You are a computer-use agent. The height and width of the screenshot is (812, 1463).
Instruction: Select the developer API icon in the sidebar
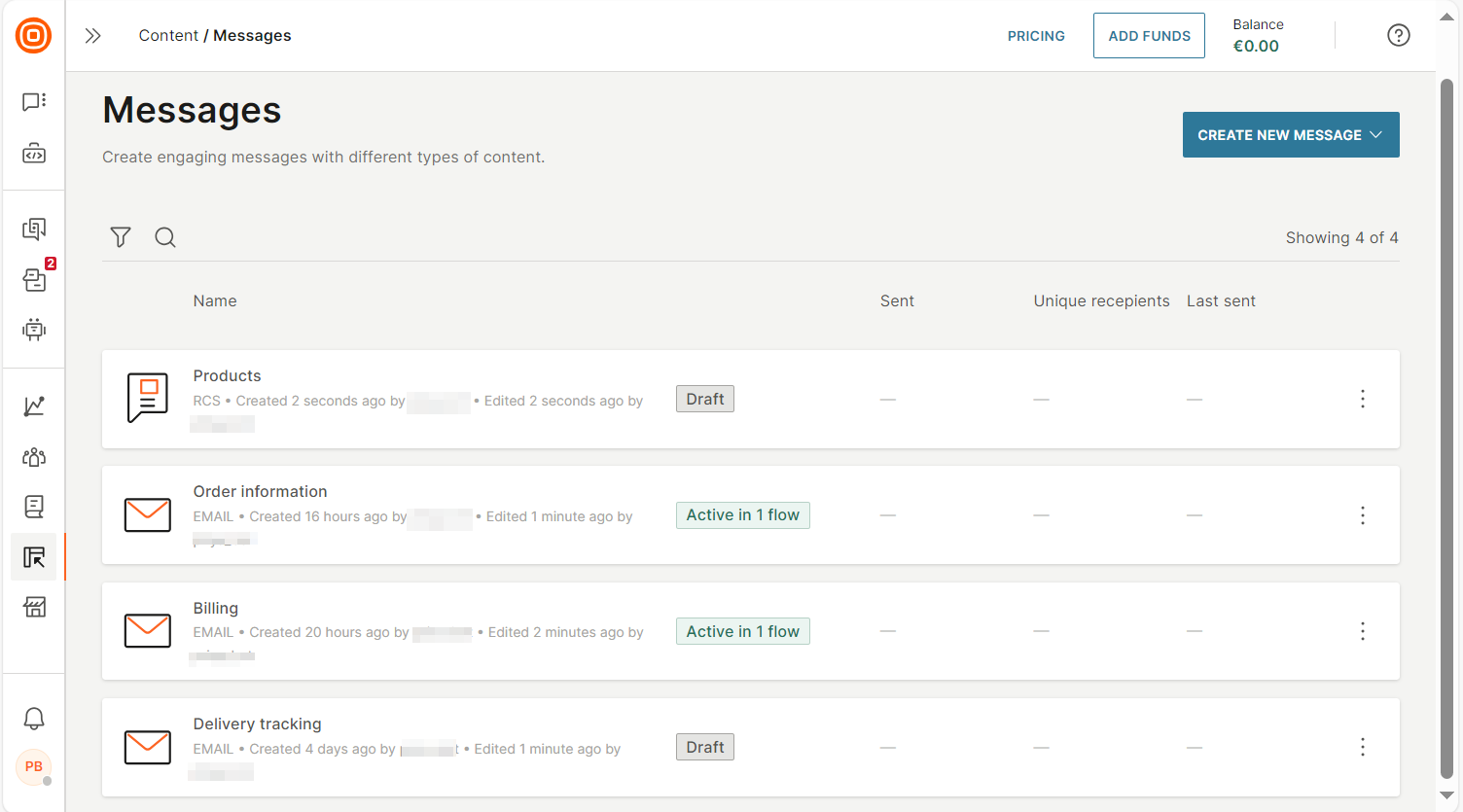pos(34,153)
